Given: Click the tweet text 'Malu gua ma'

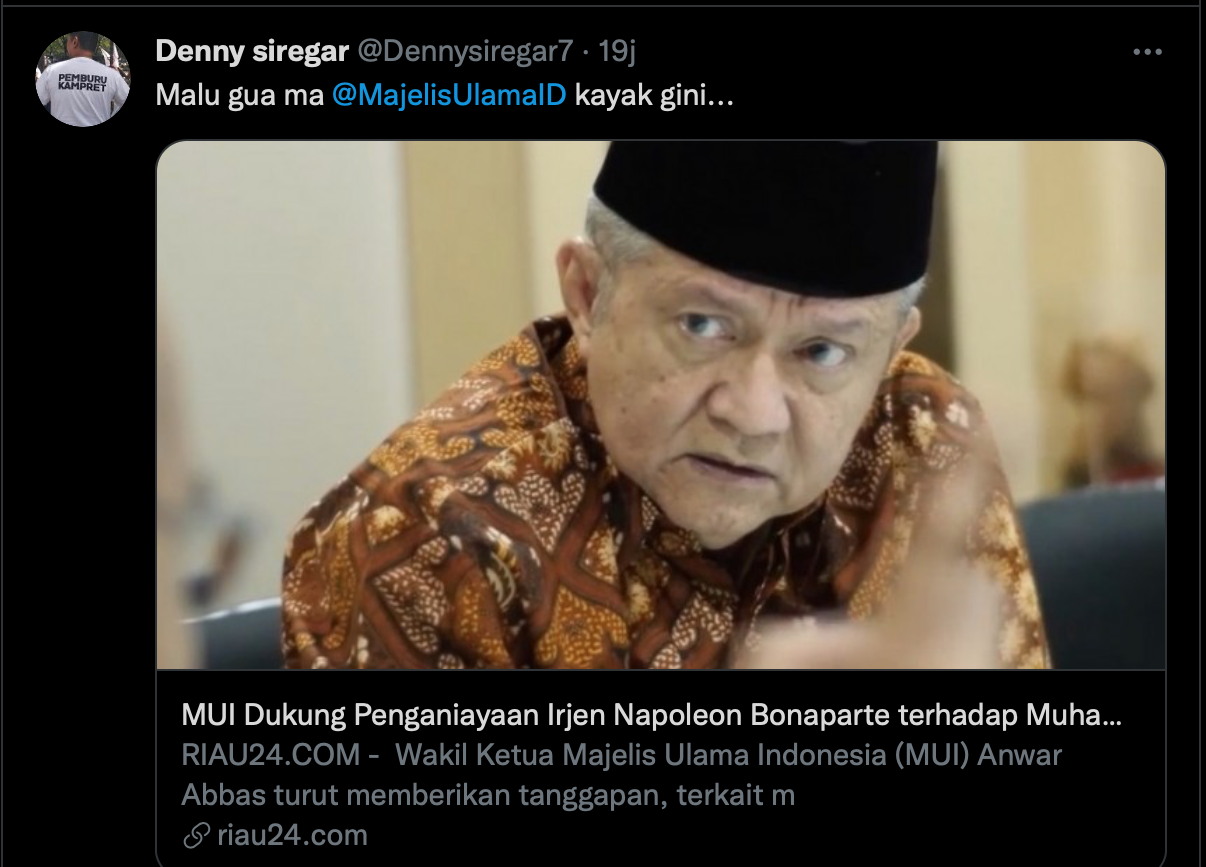Looking at the screenshot, I should (239, 98).
